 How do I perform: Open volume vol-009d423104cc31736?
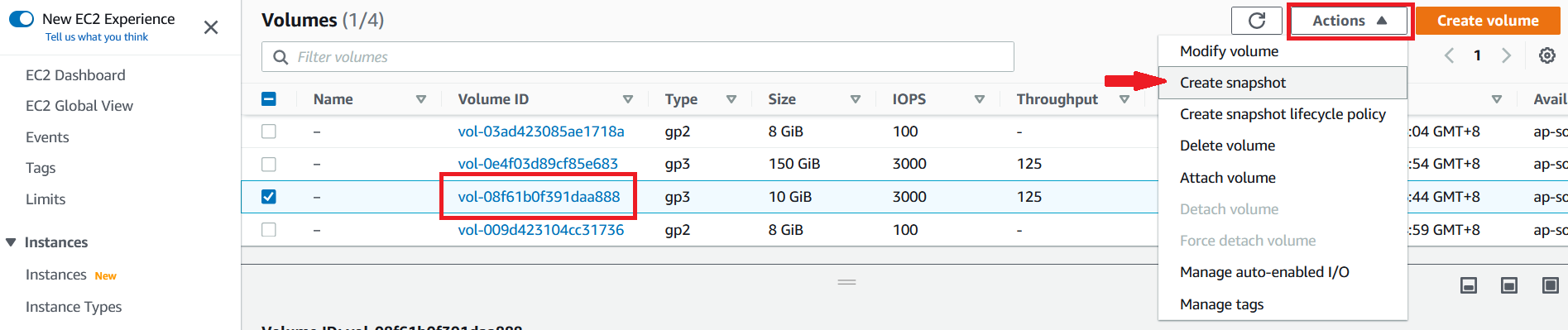pos(541,230)
